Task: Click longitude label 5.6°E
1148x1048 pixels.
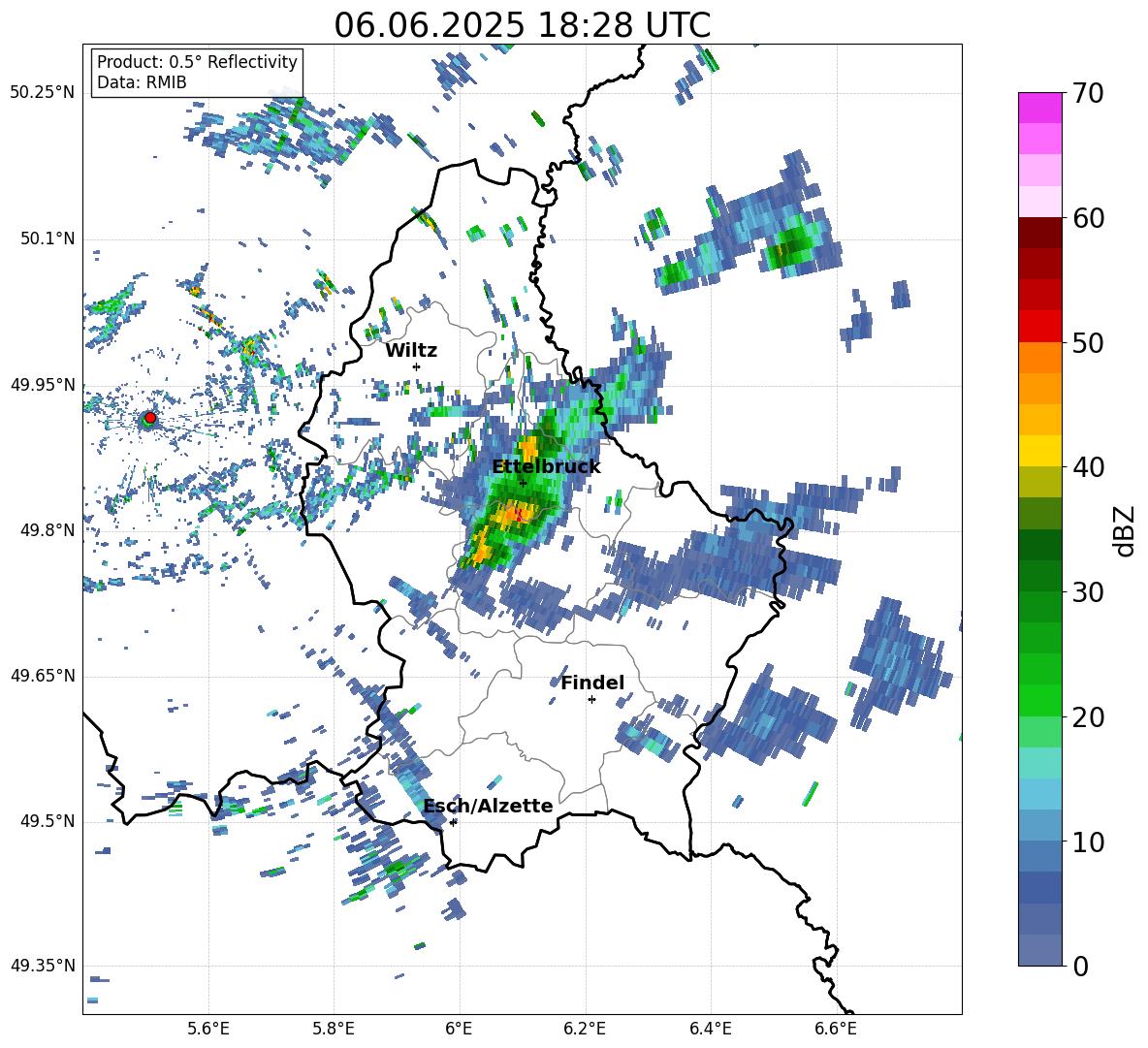Action: pos(208,1029)
